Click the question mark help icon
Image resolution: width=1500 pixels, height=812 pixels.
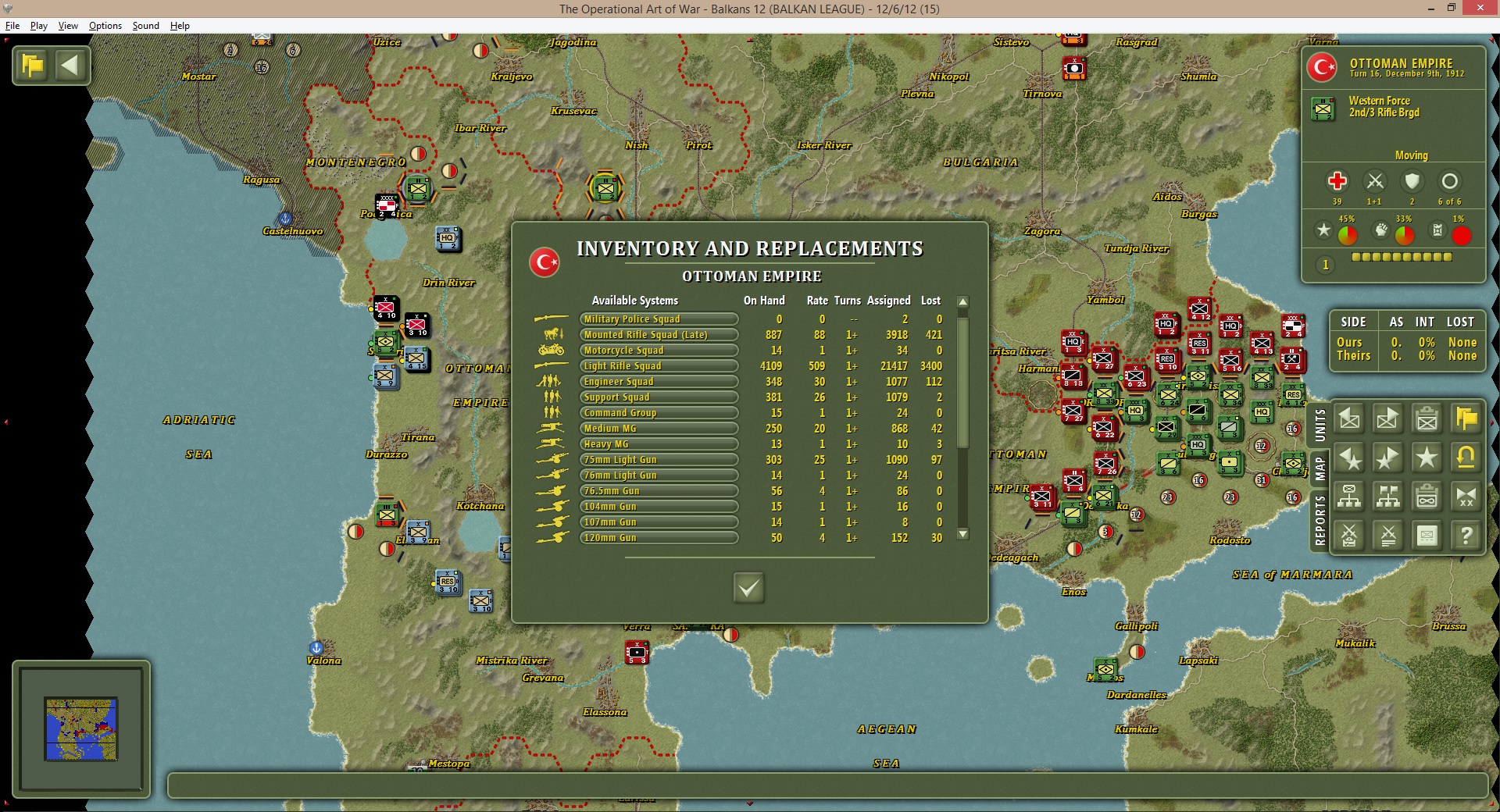click(1466, 536)
